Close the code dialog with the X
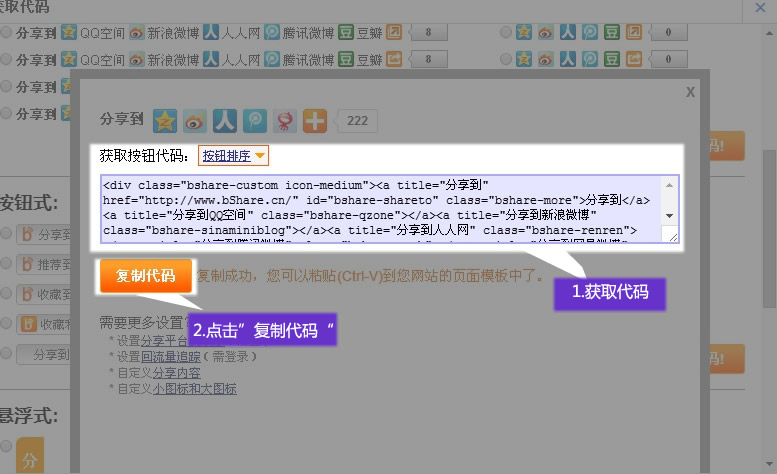This screenshot has width=777, height=474. pos(690,91)
